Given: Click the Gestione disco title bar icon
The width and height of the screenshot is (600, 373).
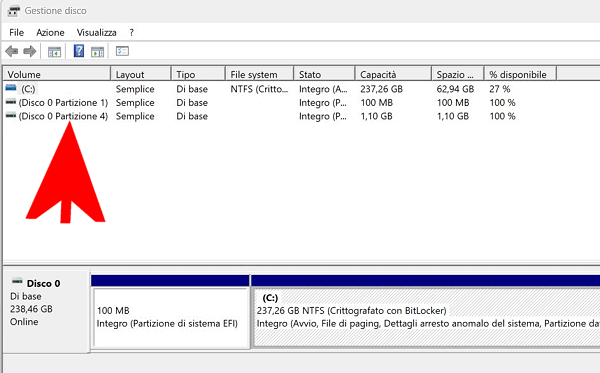Looking at the screenshot, I should pyautogui.click(x=13, y=11).
